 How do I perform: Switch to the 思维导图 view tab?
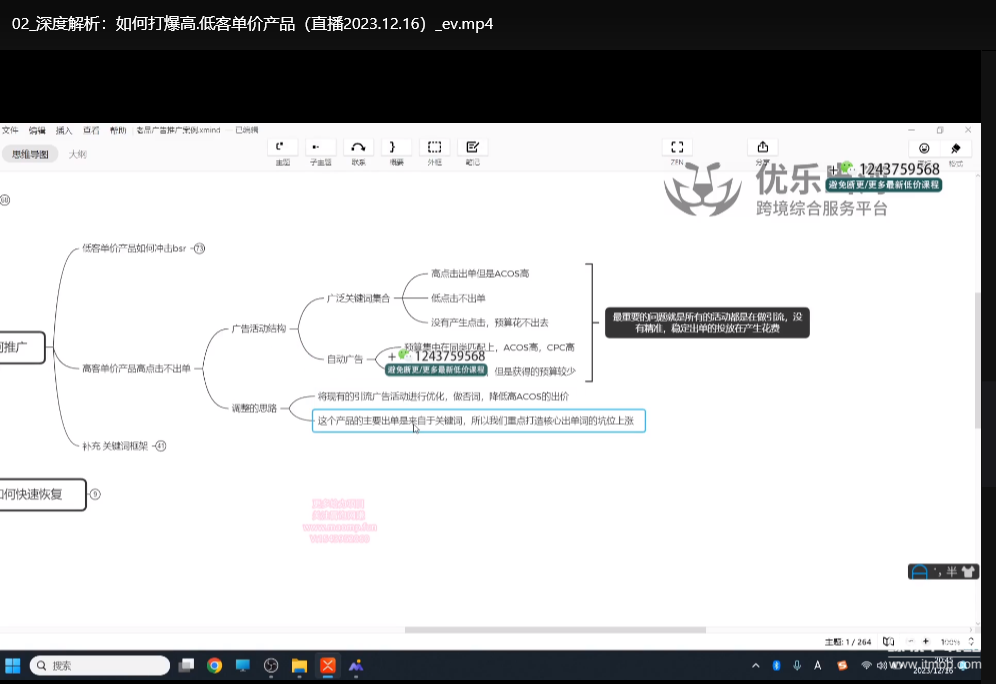[30, 154]
